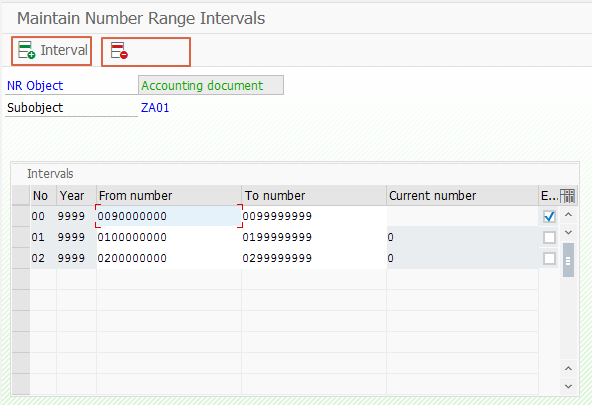Click the bottom-most scroll-down arrow
This screenshot has height=405, width=592.
pyautogui.click(x=568, y=386)
